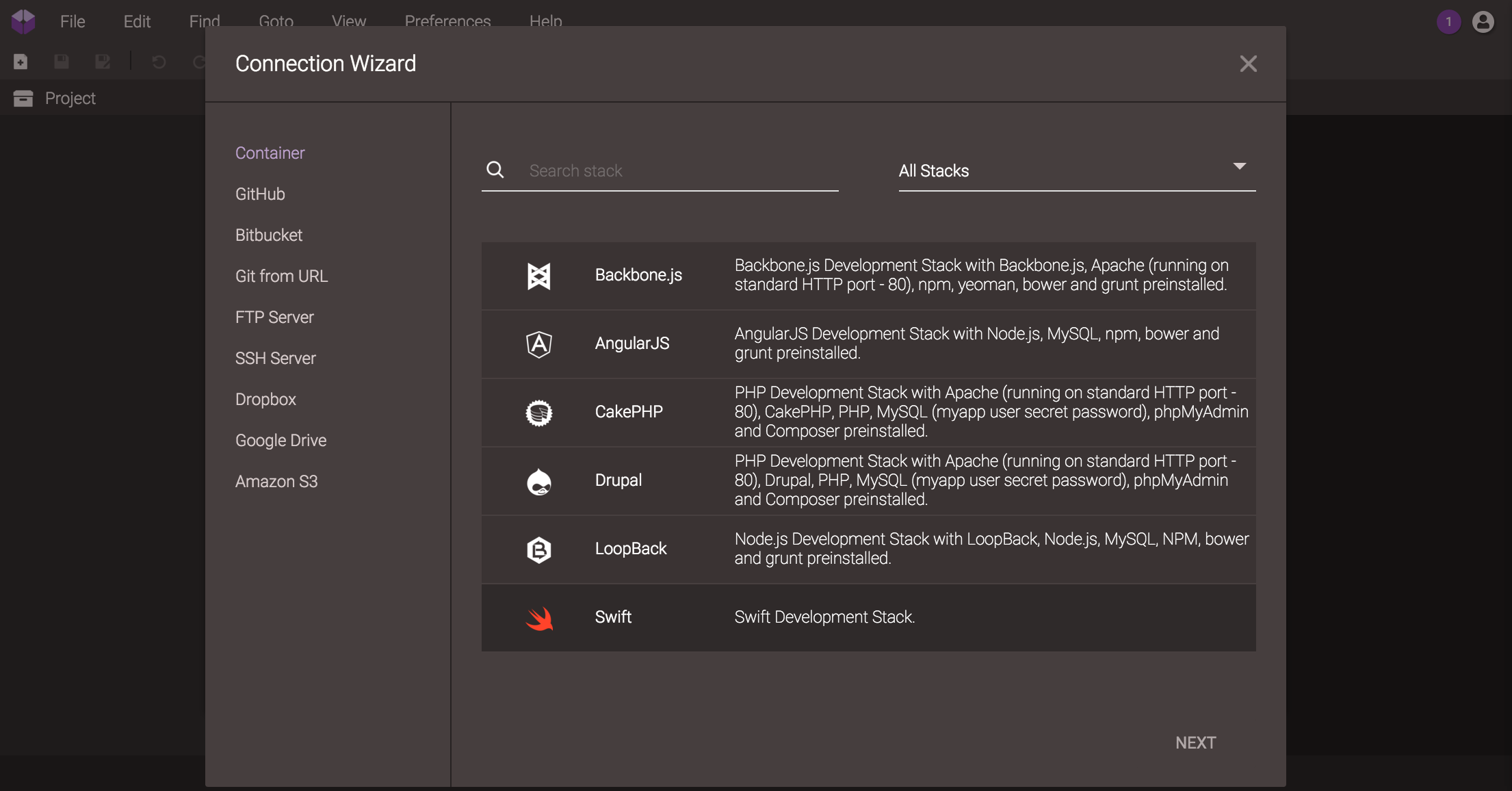This screenshot has height=791, width=1512.
Task: Select the SSH Server option
Action: [276, 358]
